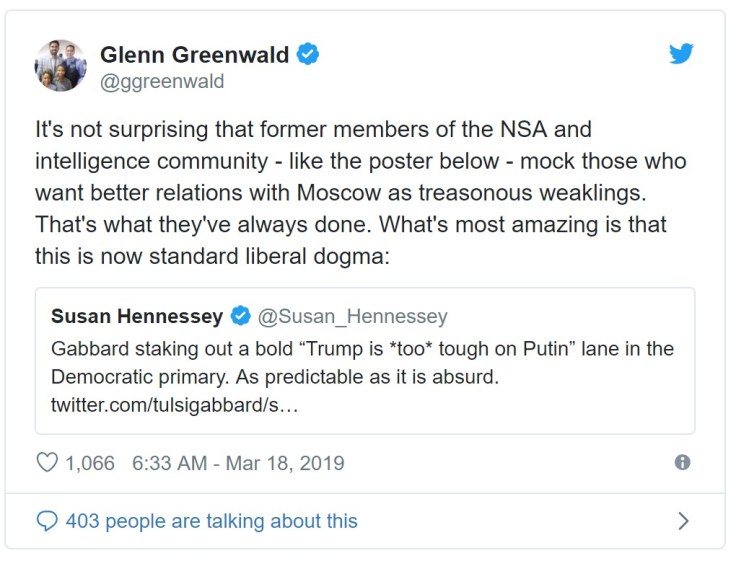Click the Susan Hennessey display name

pos(137,317)
